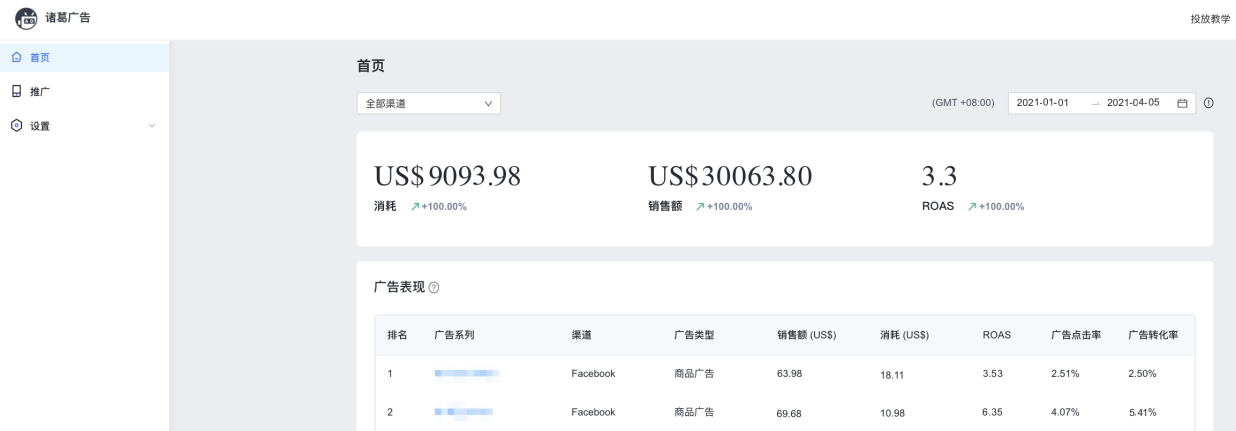Viewport: 1236px width, 431px height.
Task: Click the 10.98 spend cell
Action: coord(893,412)
